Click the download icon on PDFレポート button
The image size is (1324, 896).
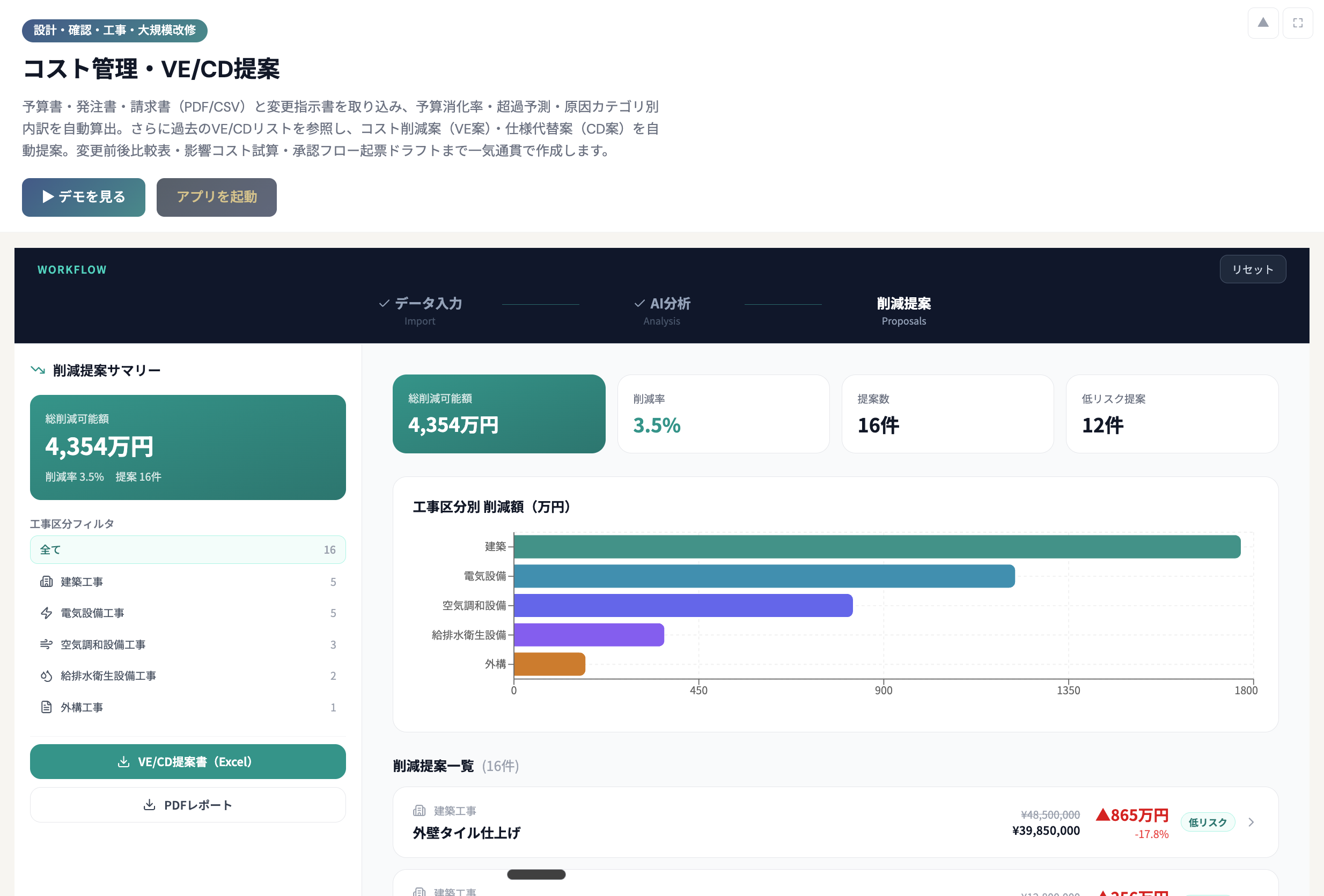pos(149,805)
